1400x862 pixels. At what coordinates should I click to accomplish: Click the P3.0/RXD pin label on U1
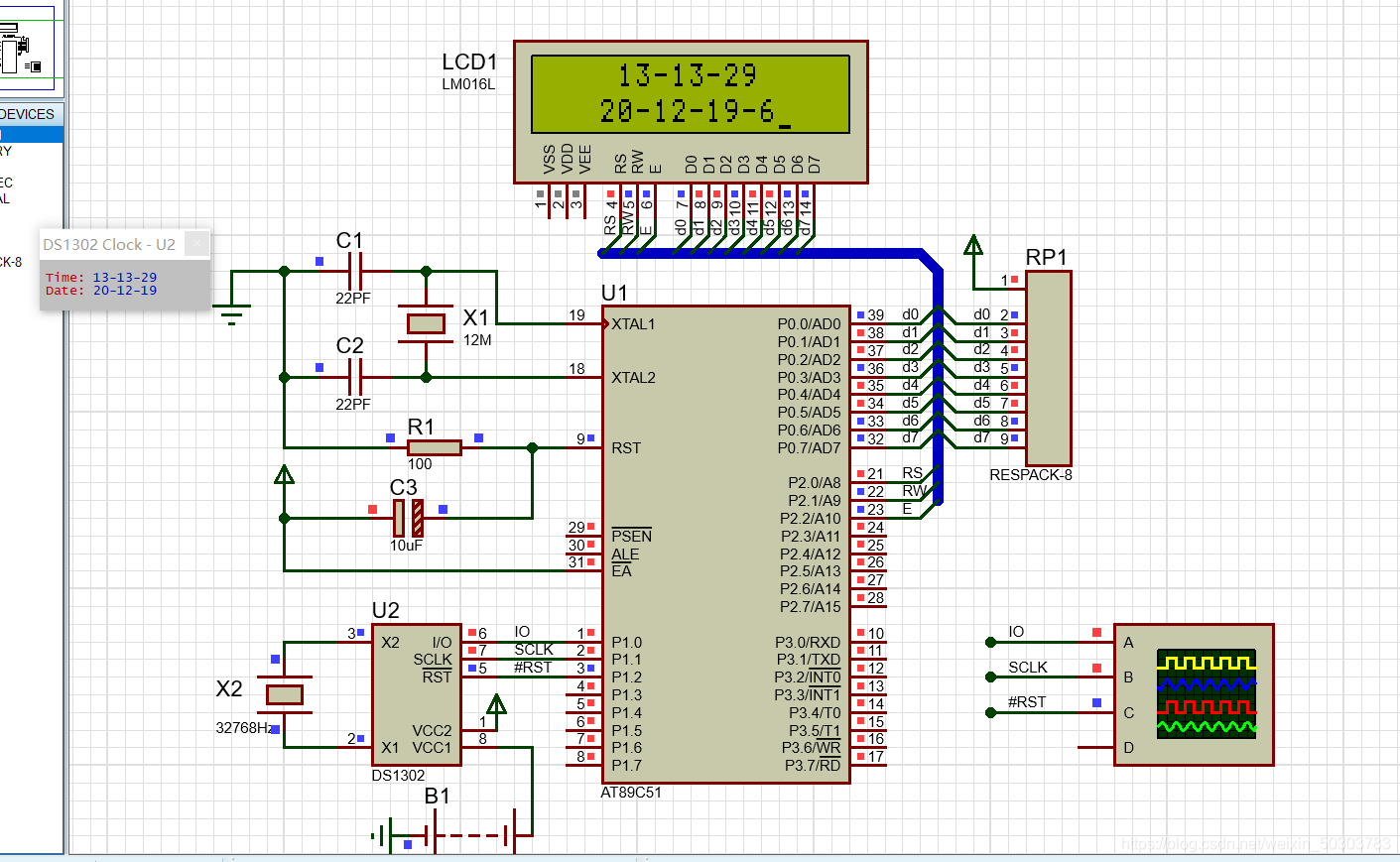coord(808,643)
